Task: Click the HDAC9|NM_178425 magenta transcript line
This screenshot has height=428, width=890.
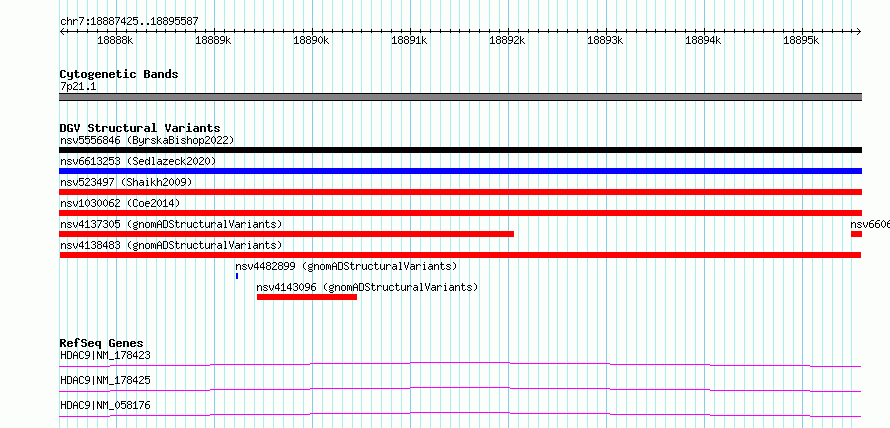Action: [460, 389]
